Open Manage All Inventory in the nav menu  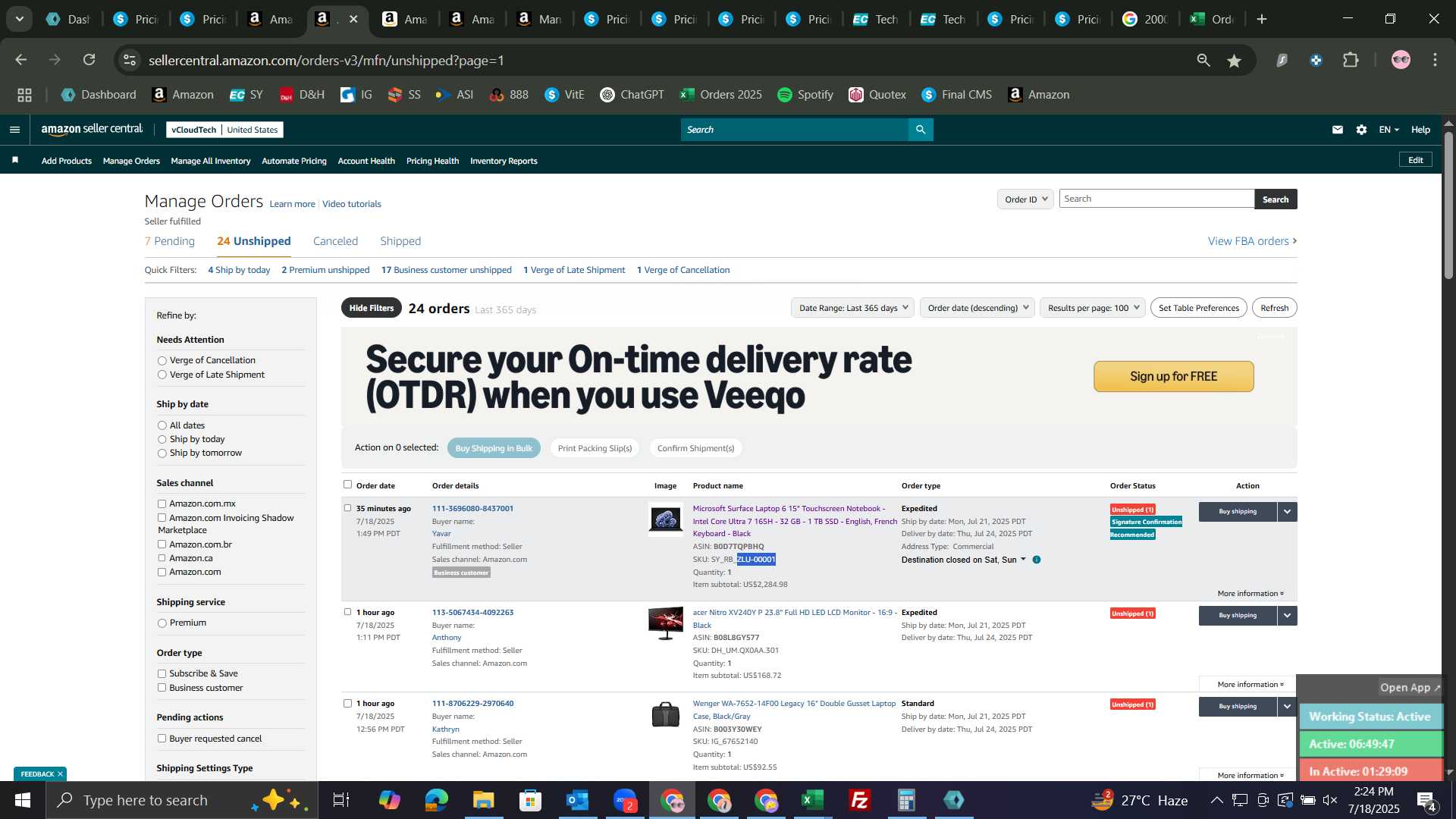click(x=211, y=161)
